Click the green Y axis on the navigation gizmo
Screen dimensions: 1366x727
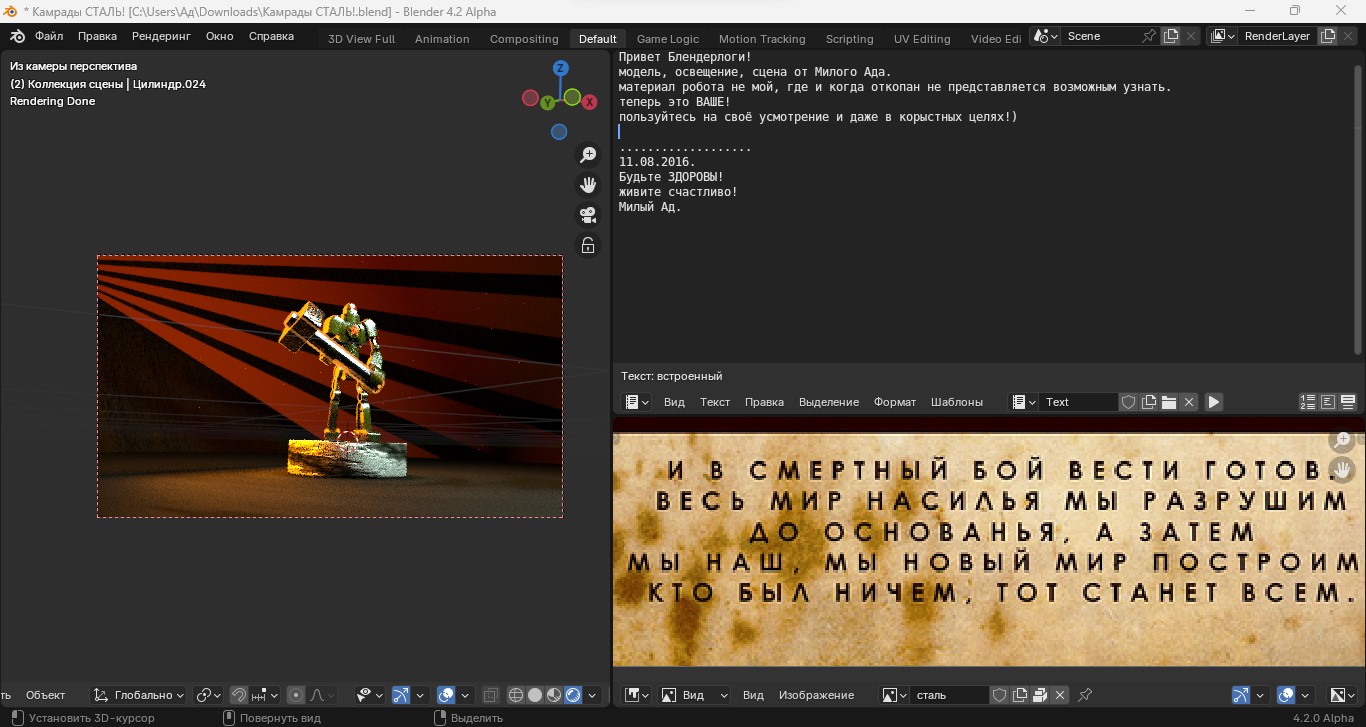point(548,103)
